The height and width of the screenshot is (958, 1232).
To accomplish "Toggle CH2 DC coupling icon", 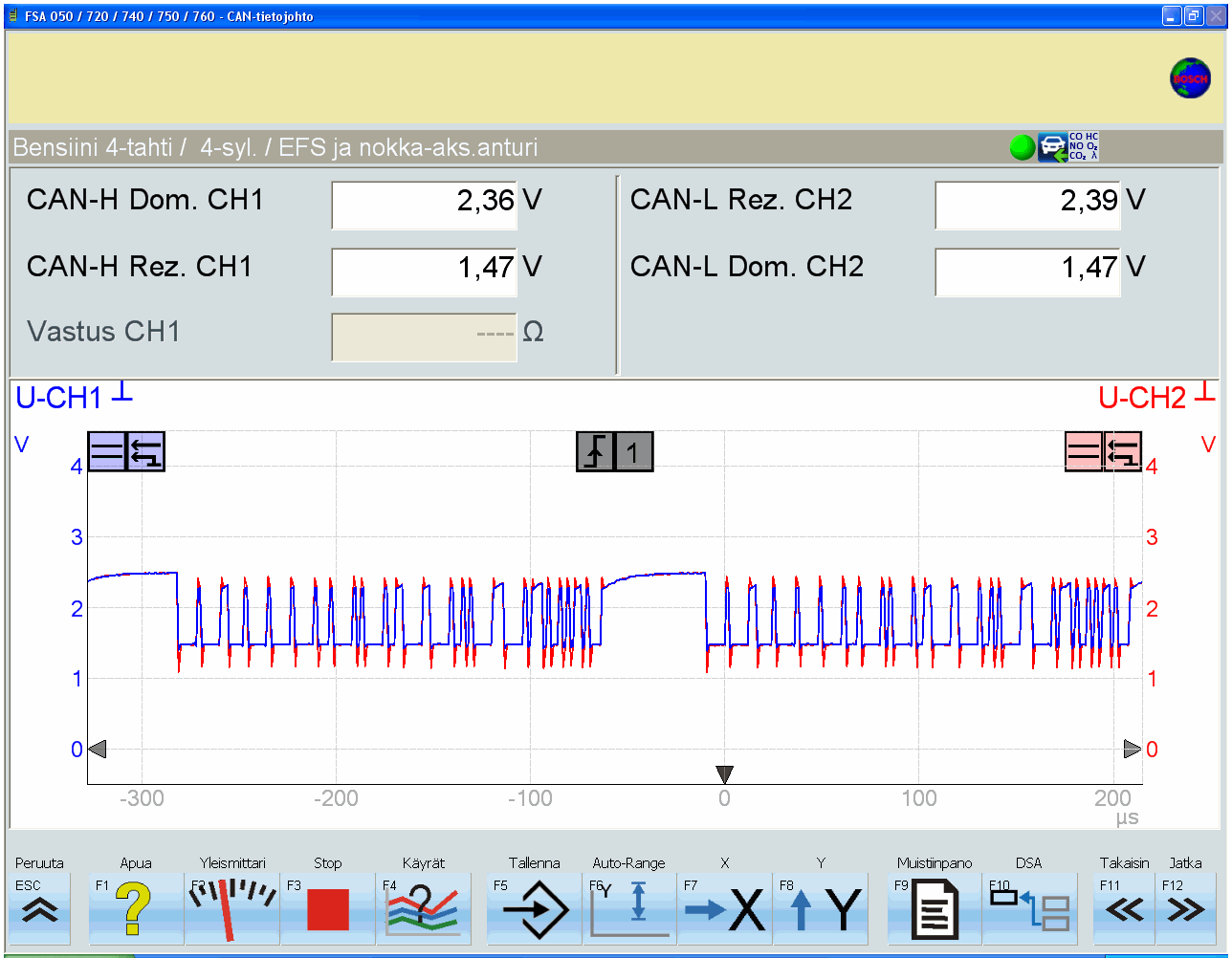I will pos(1084,452).
